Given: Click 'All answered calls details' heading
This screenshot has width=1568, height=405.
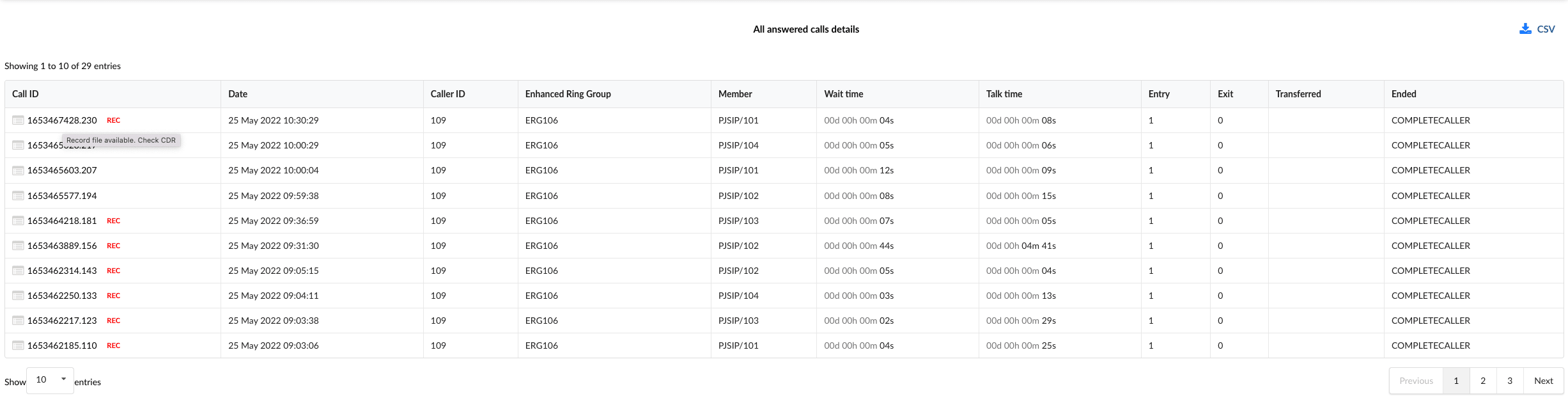Looking at the screenshot, I should [x=806, y=29].
